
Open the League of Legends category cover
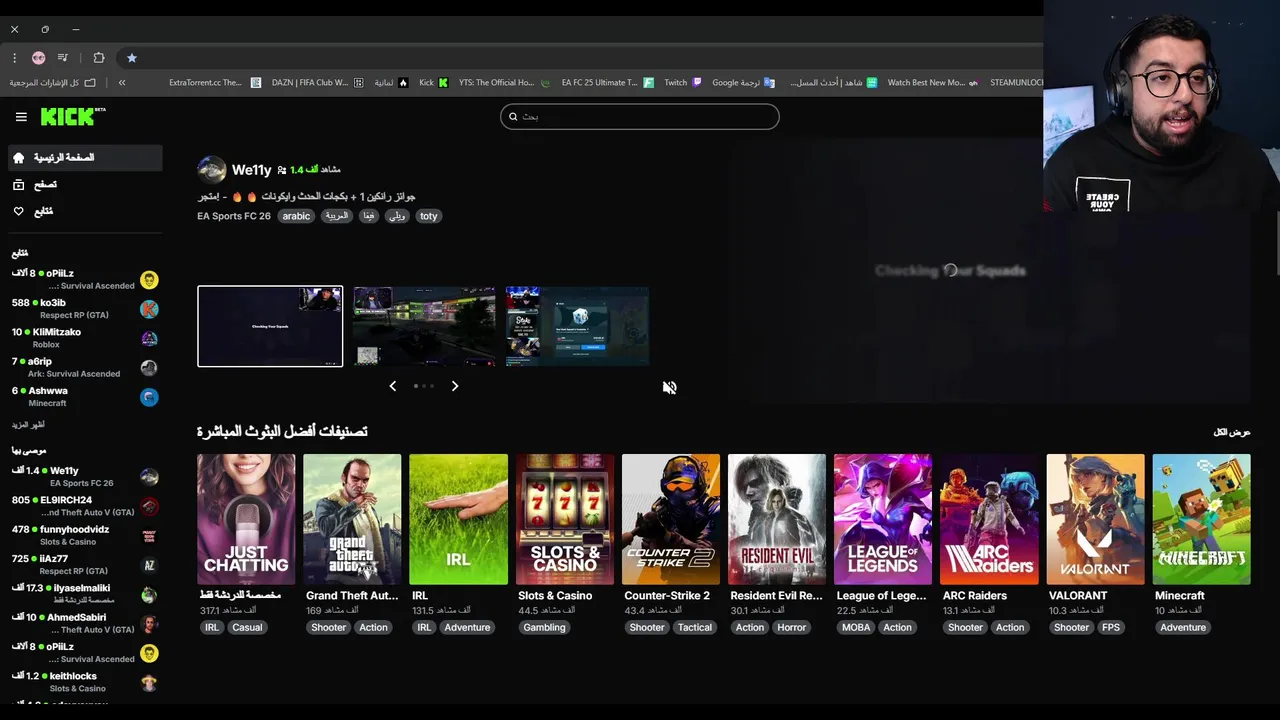883,519
